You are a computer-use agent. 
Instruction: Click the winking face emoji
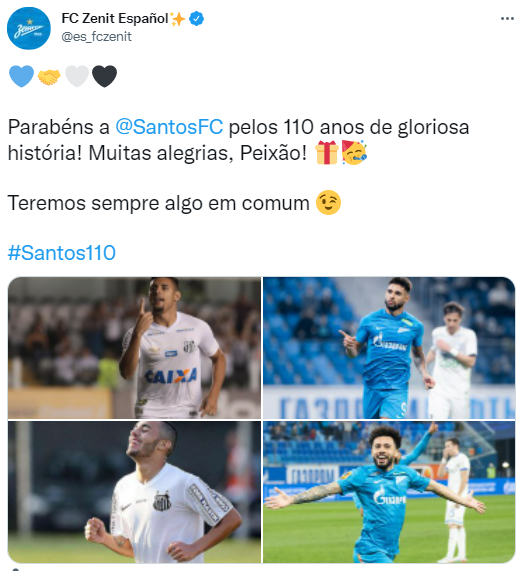click(x=329, y=202)
